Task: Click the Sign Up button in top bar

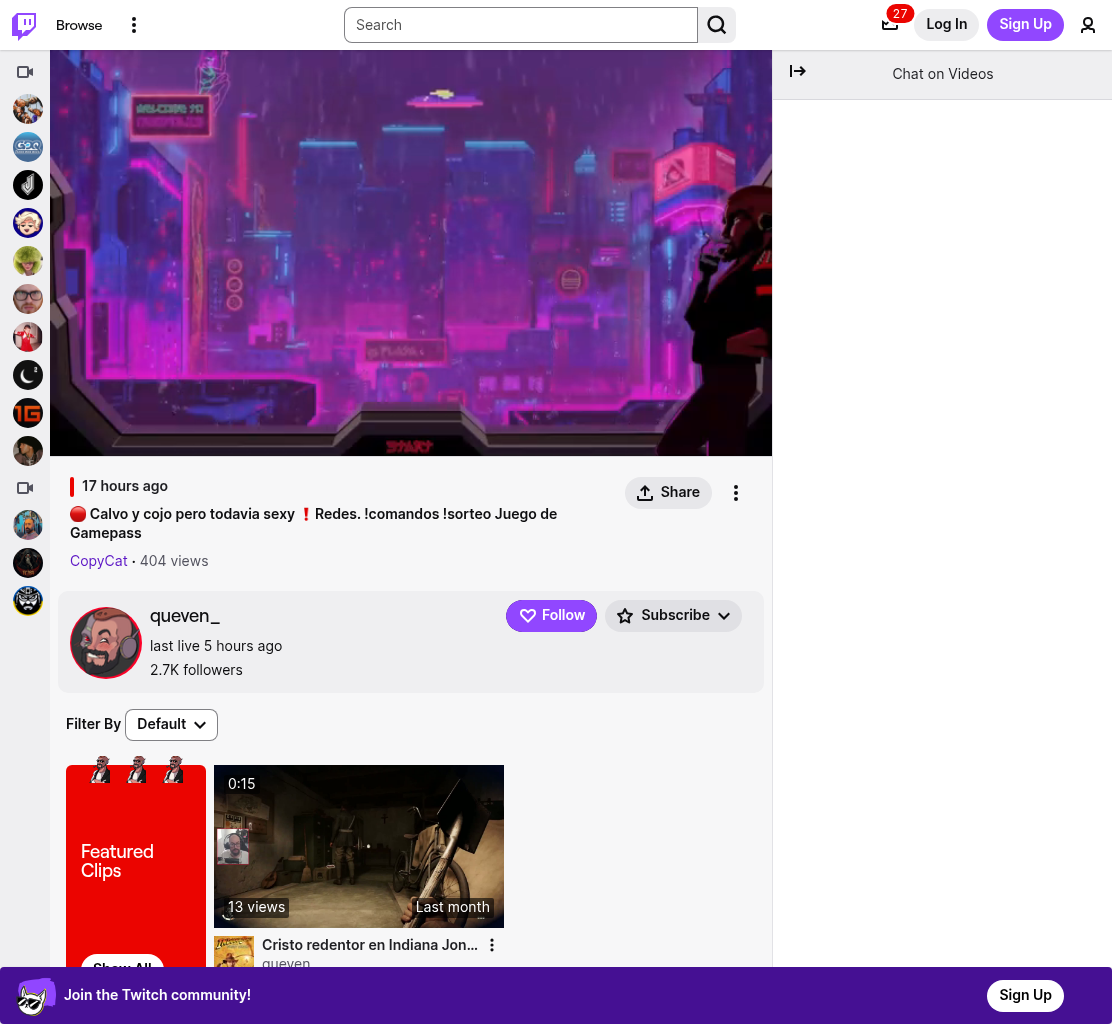Action: 1025,24
